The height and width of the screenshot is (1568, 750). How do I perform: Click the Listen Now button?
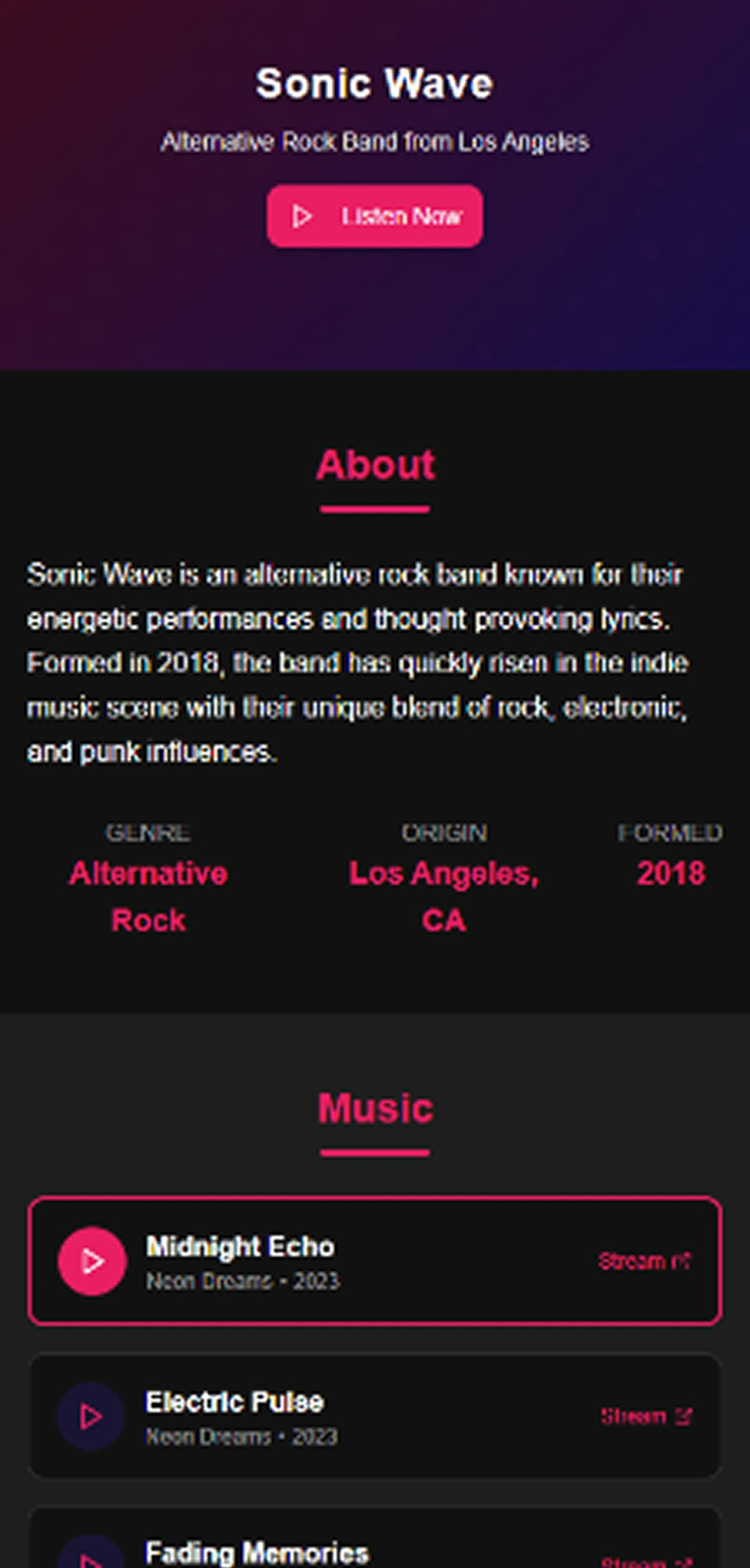pos(374,216)
